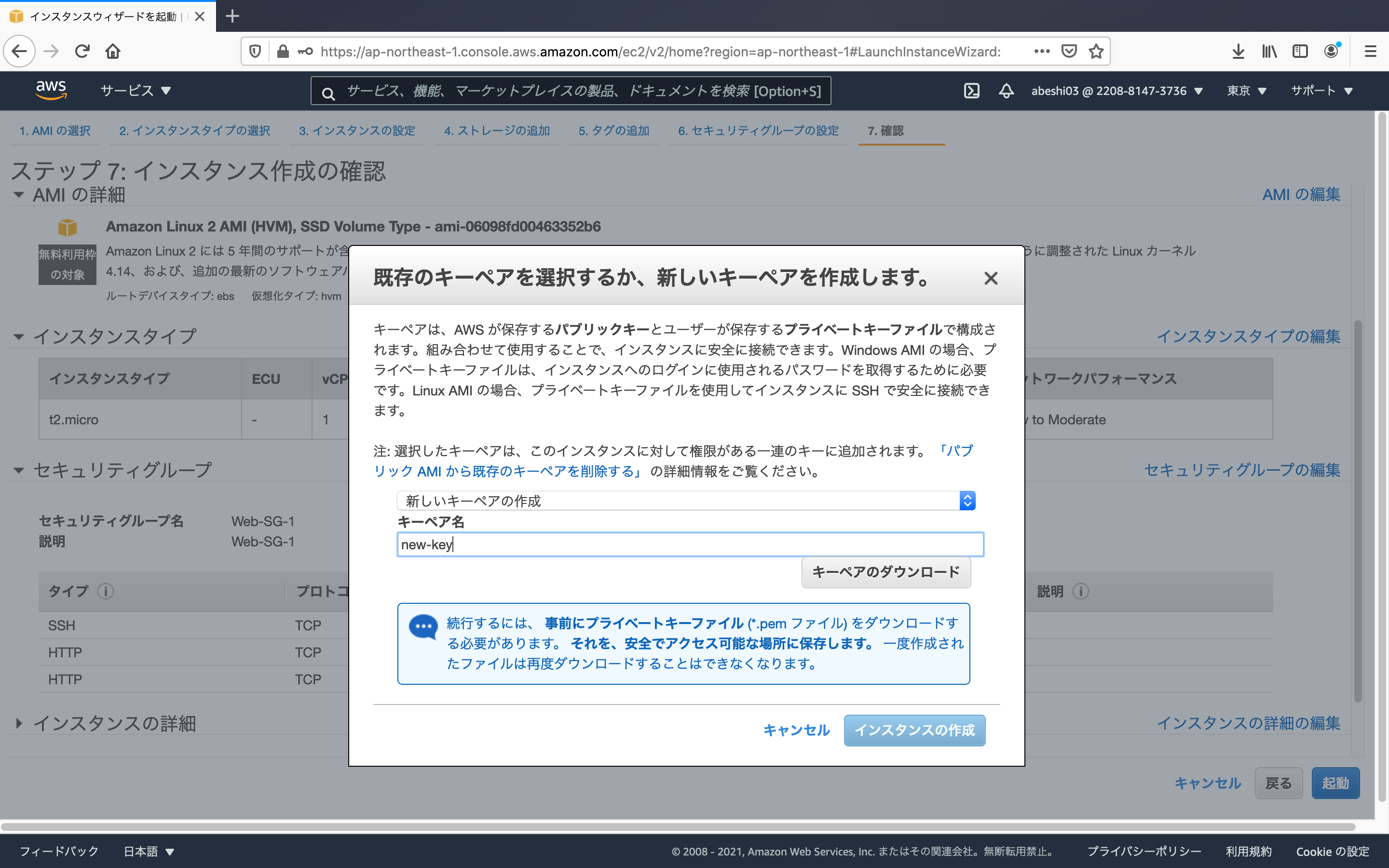Open the notifications bell
The width and height of the screenshot is (1389, 868).
(1006, 91)
